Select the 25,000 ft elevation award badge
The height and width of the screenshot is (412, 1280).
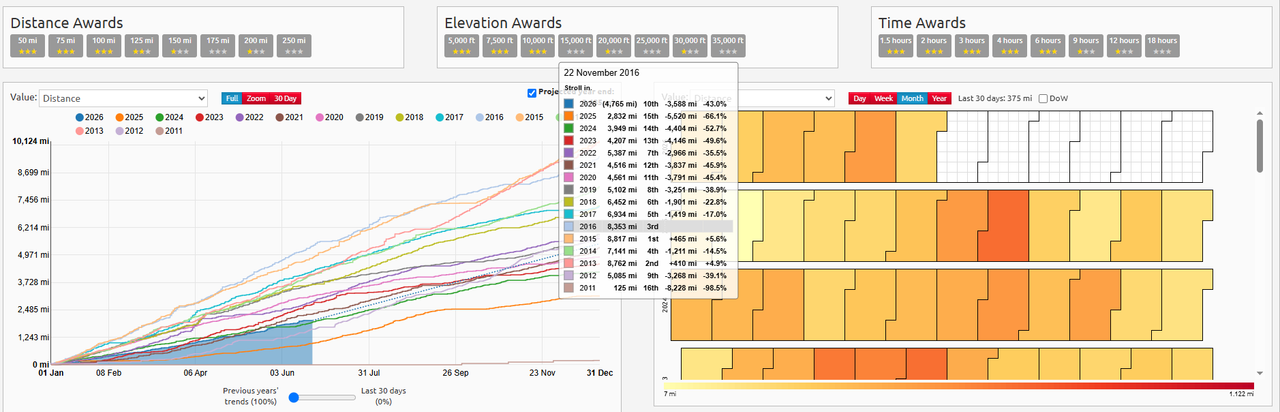point(651,44)
